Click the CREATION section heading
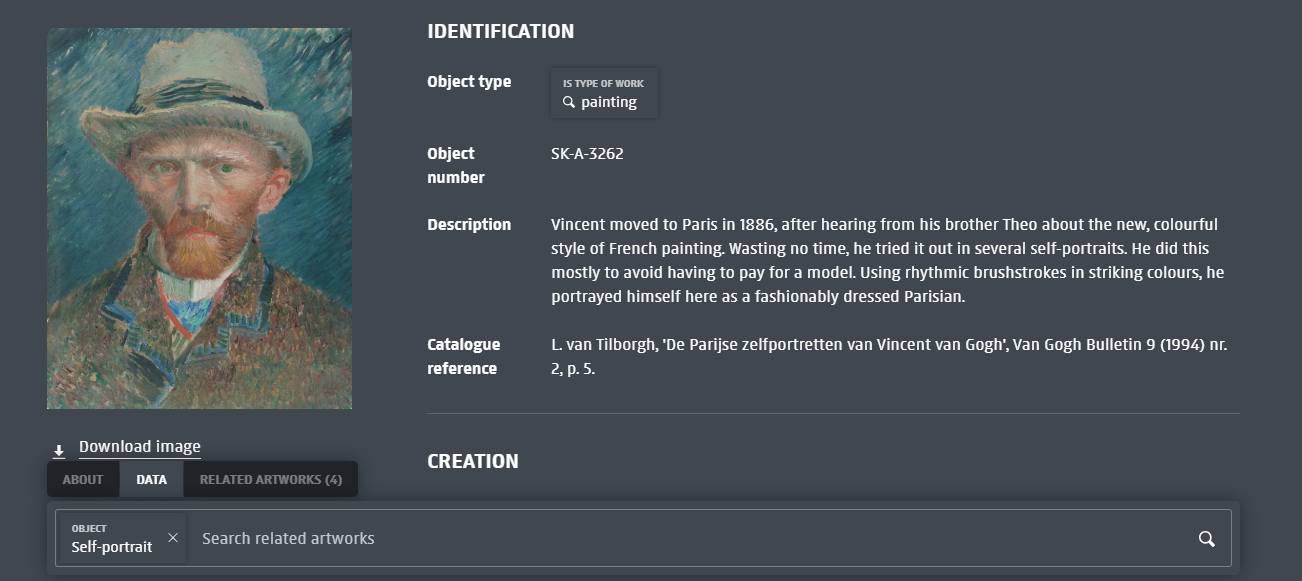Image resolution: width=1302 pixels, height=581 pixels. [473, 462]
